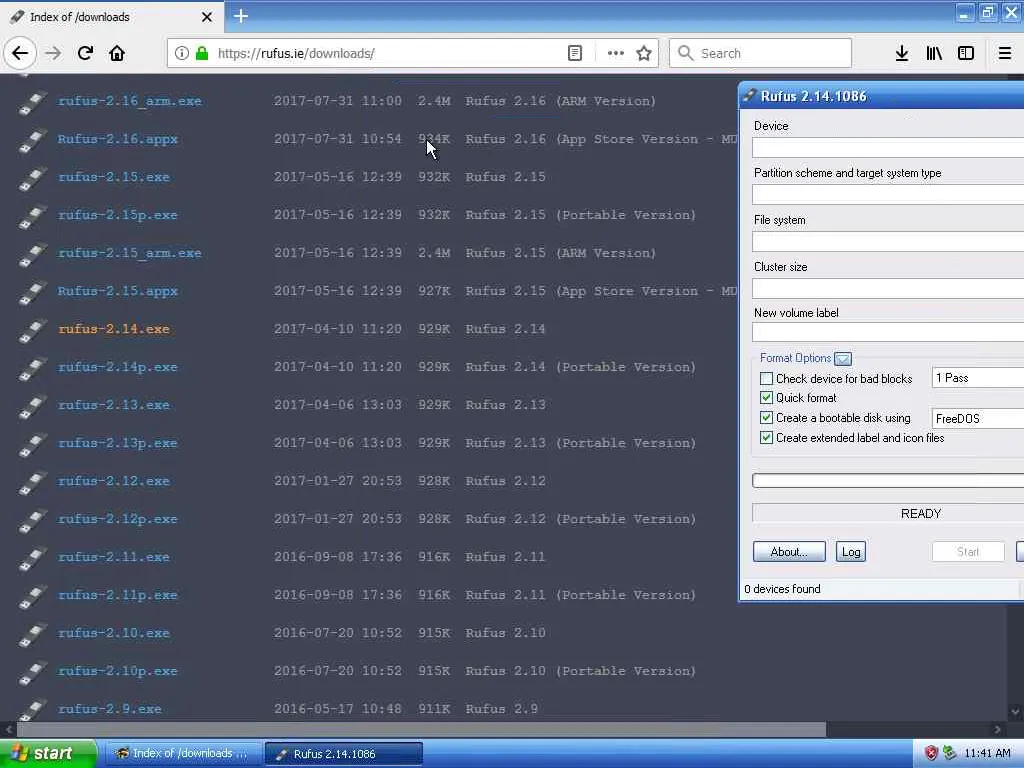The image size is (1024, 768).
Task: Click the New volume label field
Action: [888, 332]
